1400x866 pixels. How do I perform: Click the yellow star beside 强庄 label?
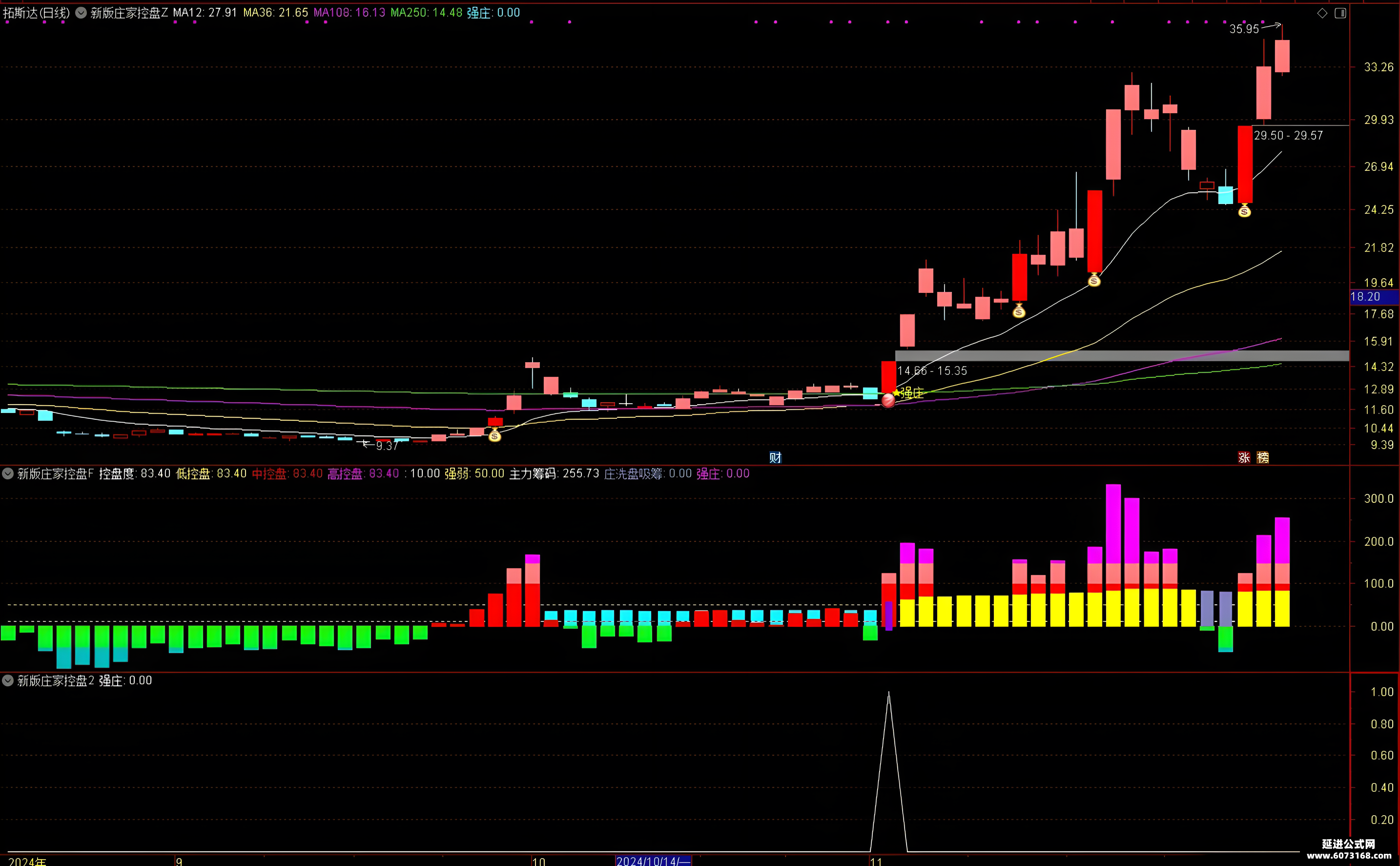(897, 392)
